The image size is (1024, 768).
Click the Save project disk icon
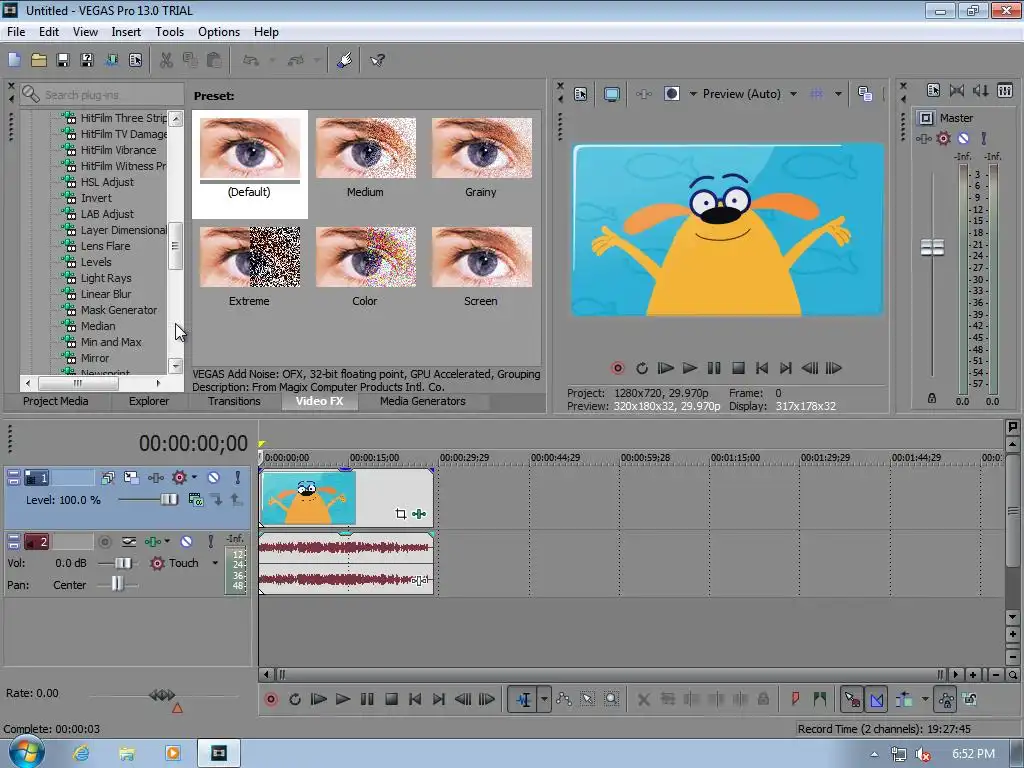click(63, 60)
